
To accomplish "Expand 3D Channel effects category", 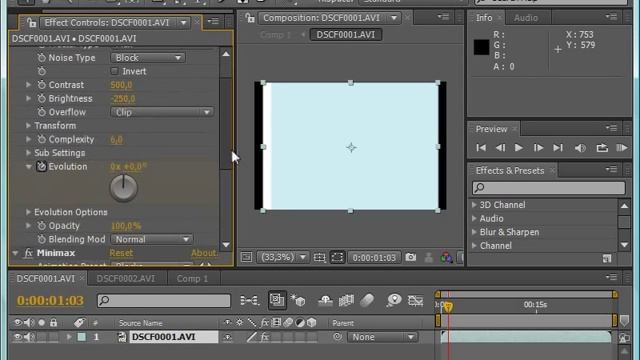I will [474, 204].
